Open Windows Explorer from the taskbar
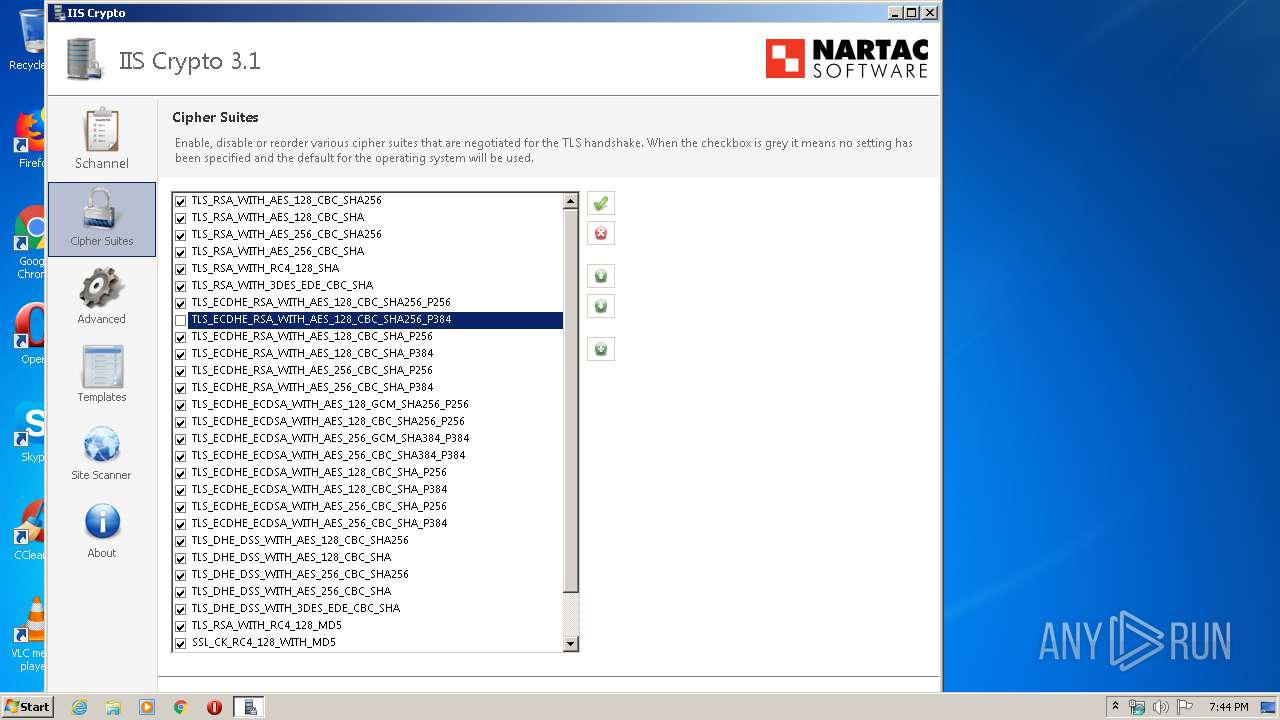This screenshot has height=720, width=1280. [113, 707]
